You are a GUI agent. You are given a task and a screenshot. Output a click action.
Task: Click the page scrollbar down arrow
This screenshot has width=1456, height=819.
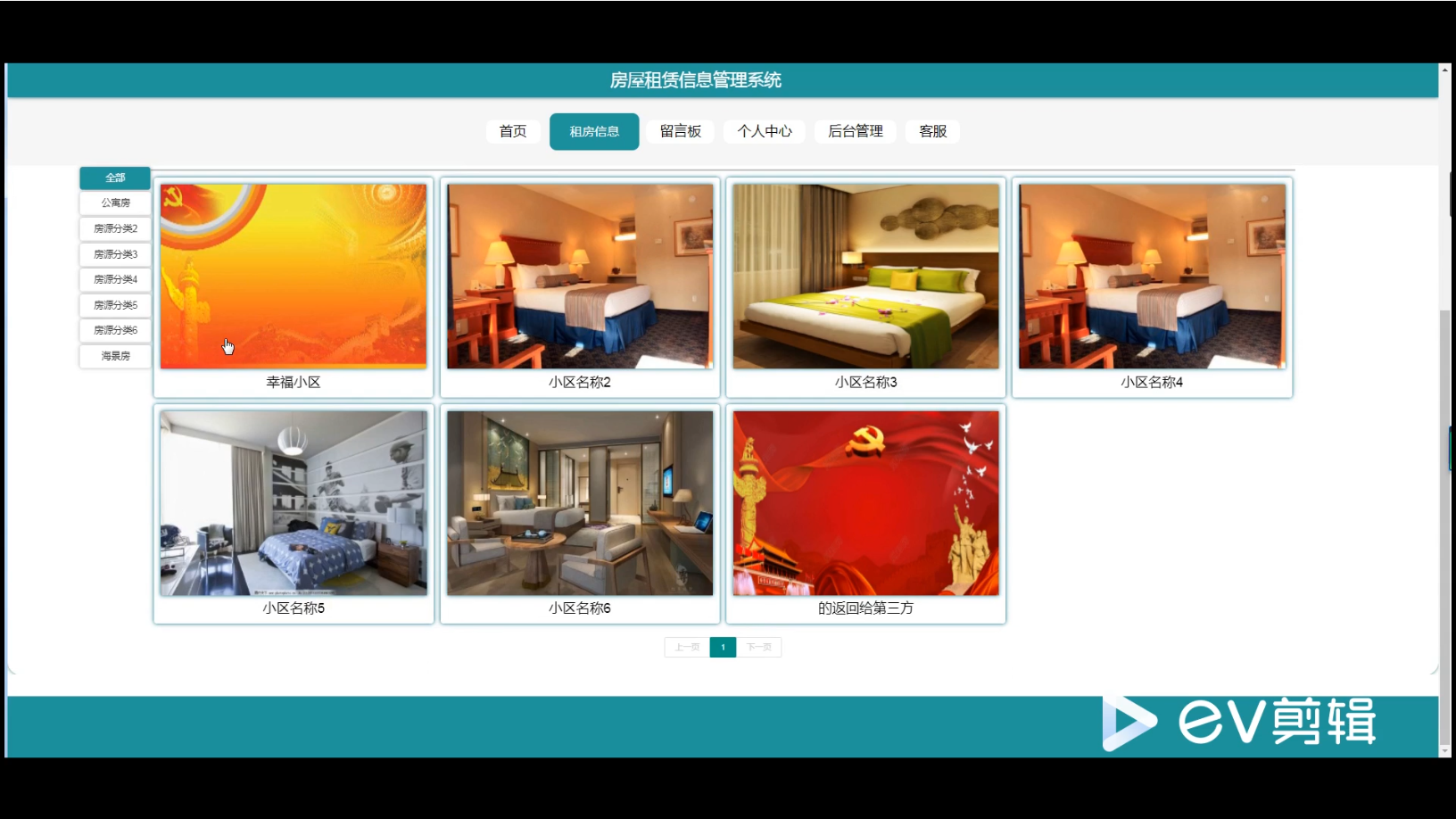1444,751
